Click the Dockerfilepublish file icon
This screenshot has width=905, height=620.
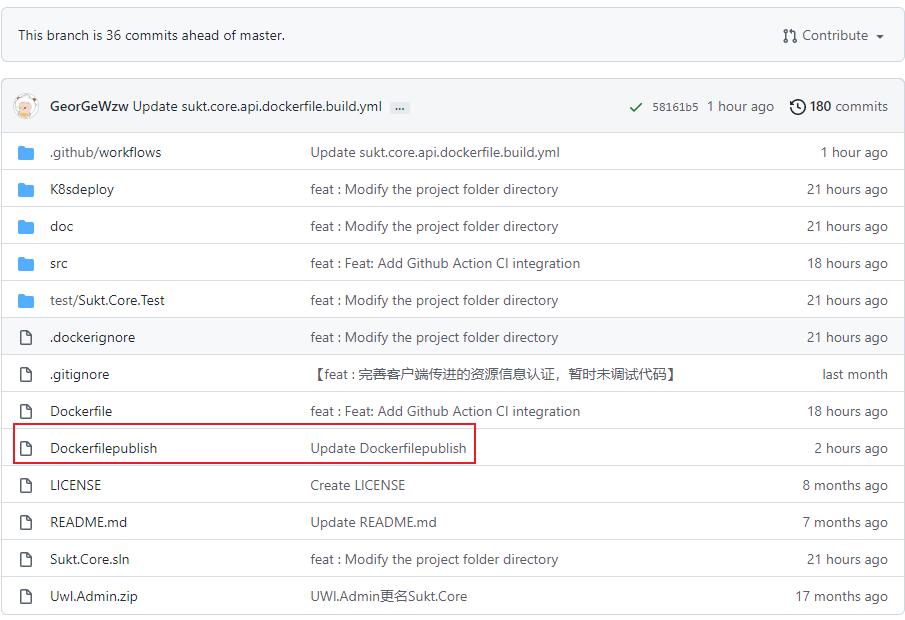(x=26, y=449)
